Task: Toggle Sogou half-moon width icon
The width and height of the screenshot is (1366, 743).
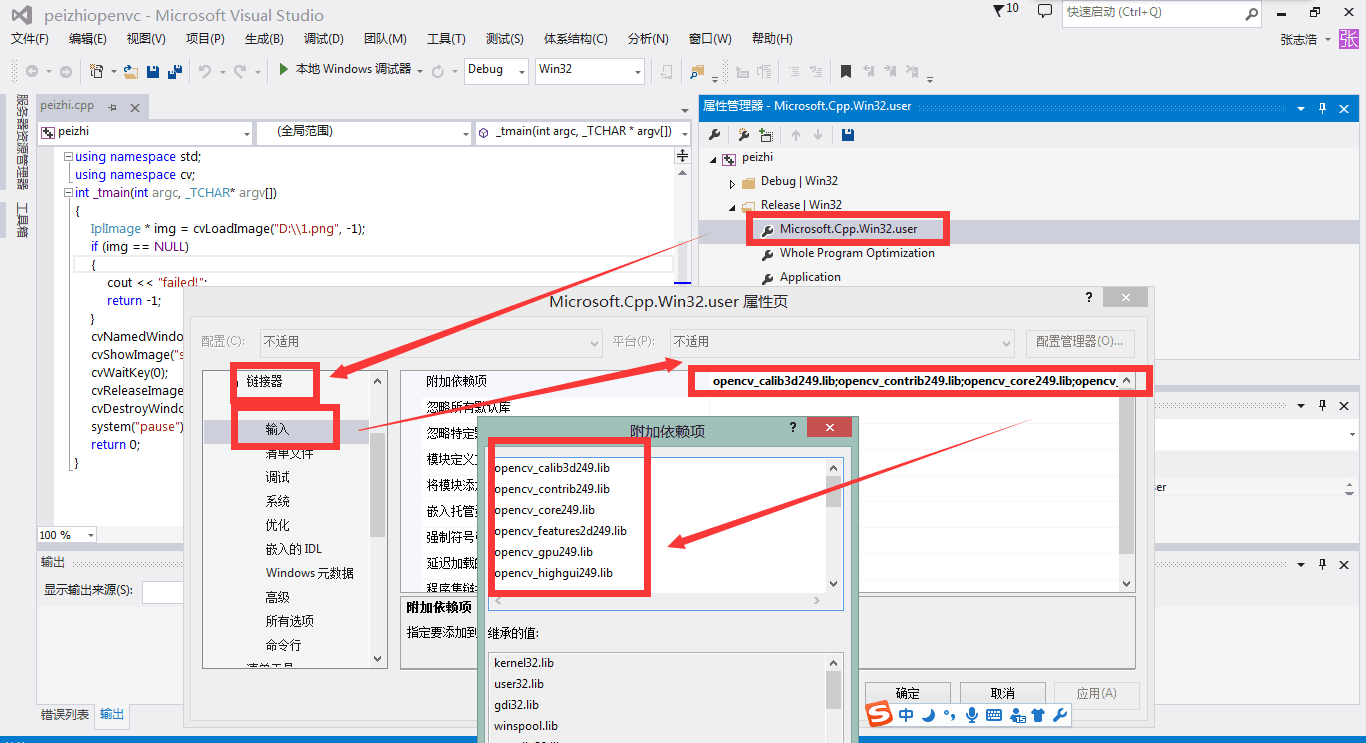Action: tap(928, 715)
